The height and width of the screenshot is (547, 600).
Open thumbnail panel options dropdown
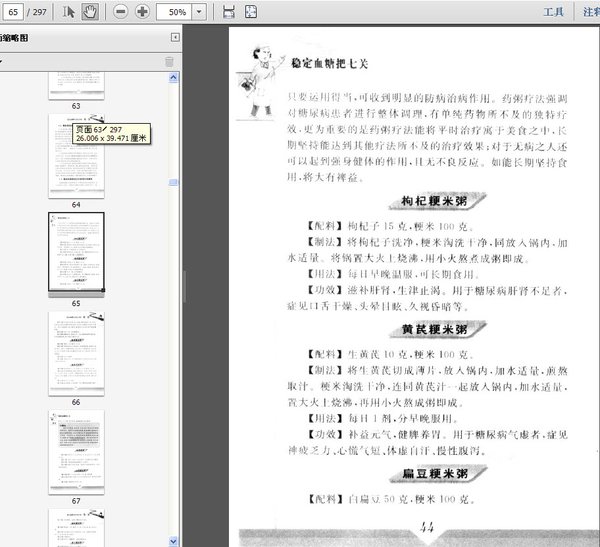(x=2, y=62)
